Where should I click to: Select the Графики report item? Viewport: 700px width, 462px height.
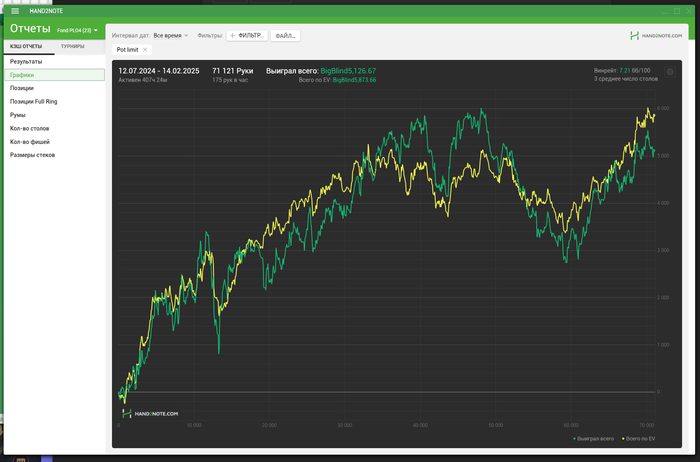tap(22, 75)
